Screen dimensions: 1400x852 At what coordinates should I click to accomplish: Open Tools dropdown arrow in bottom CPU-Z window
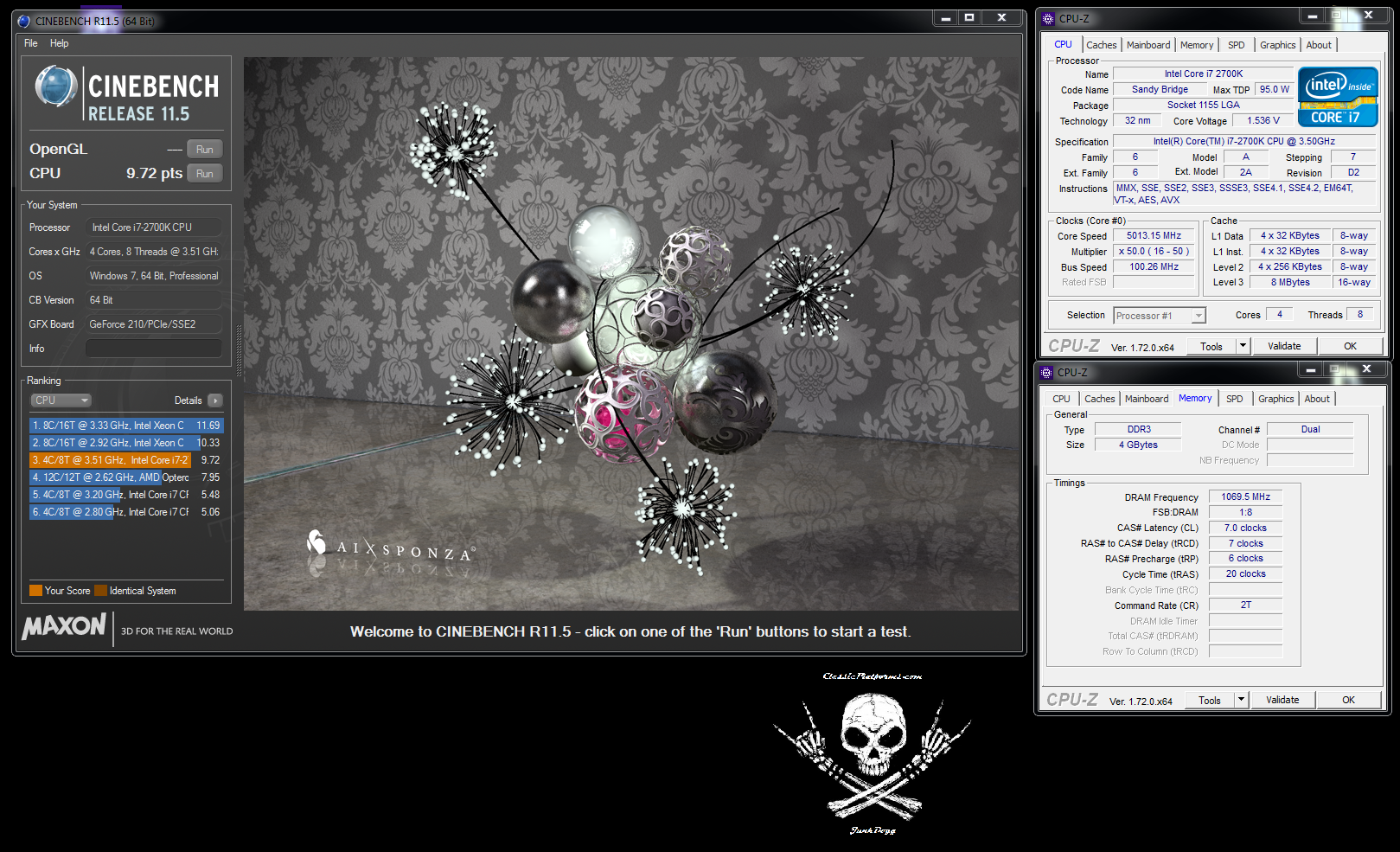tap(1242, 701)
